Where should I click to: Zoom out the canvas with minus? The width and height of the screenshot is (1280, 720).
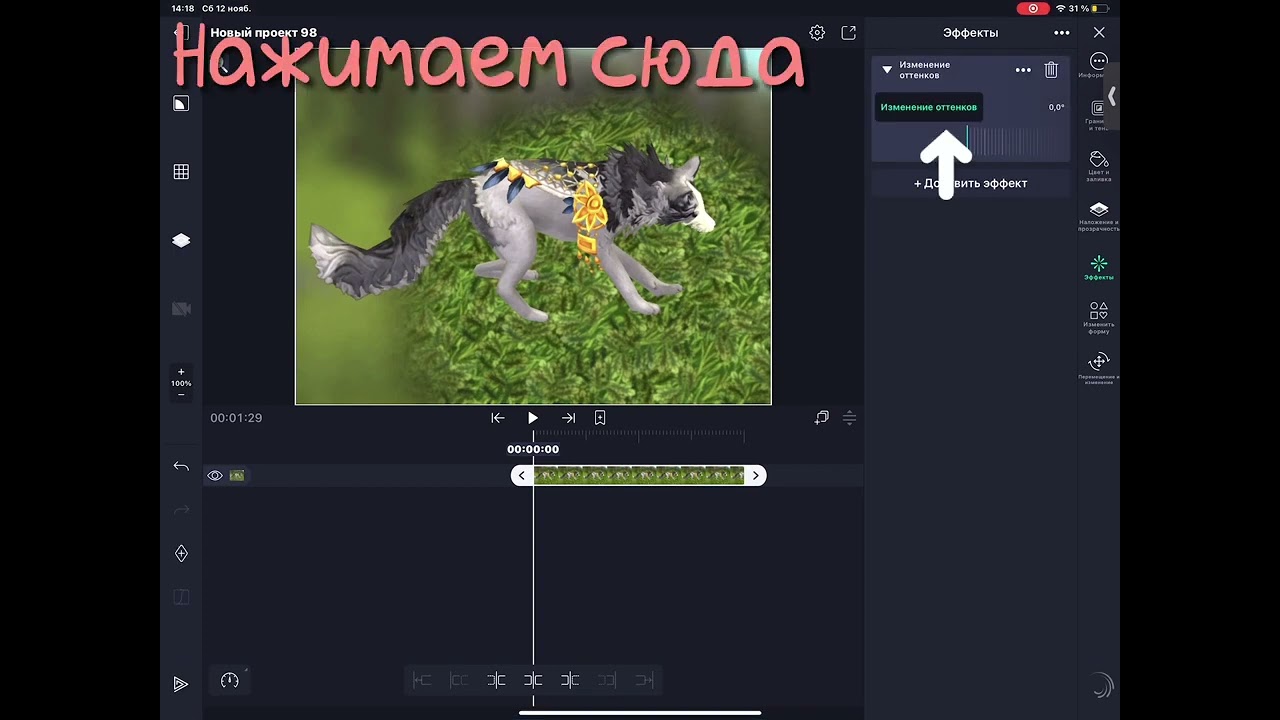coord(181,394)
